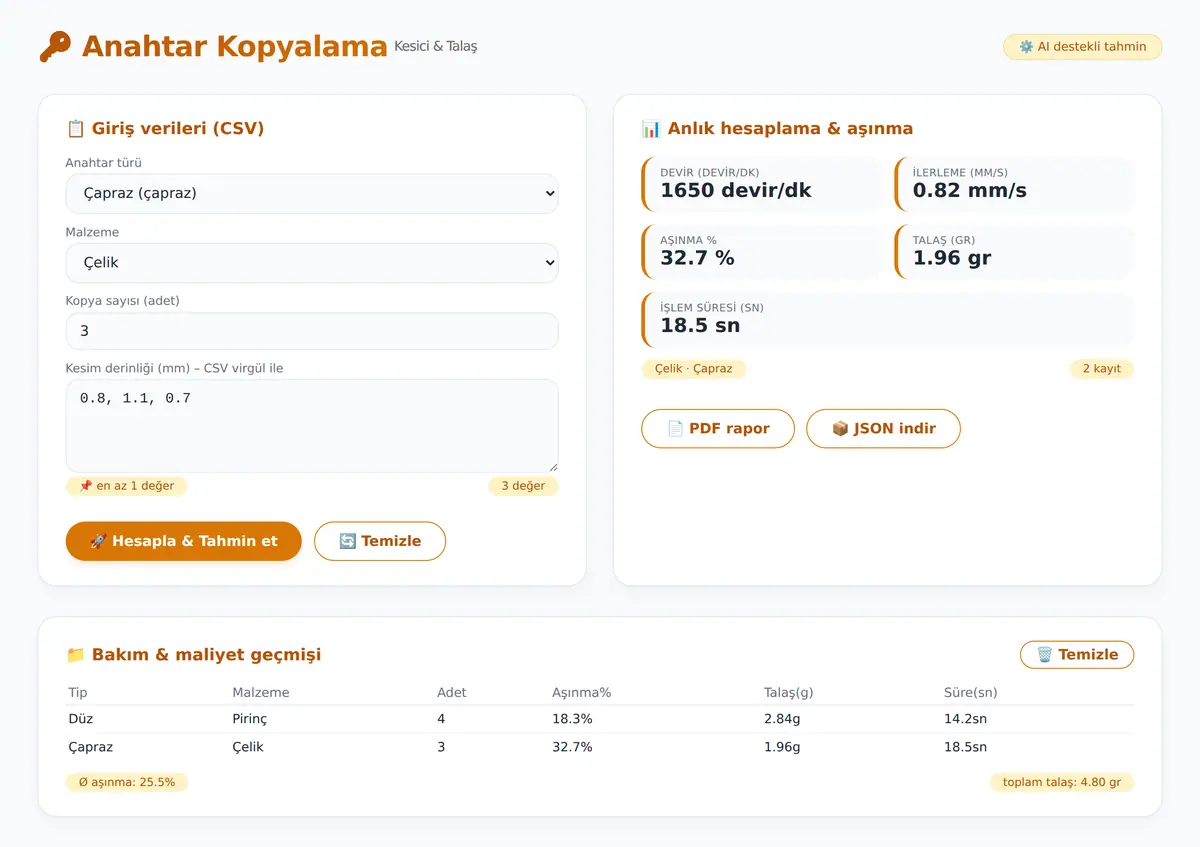The image size is (1200, 847).
Task: Click the orange key logo icon
Action: pyautogui.click(x=55, y=47)
